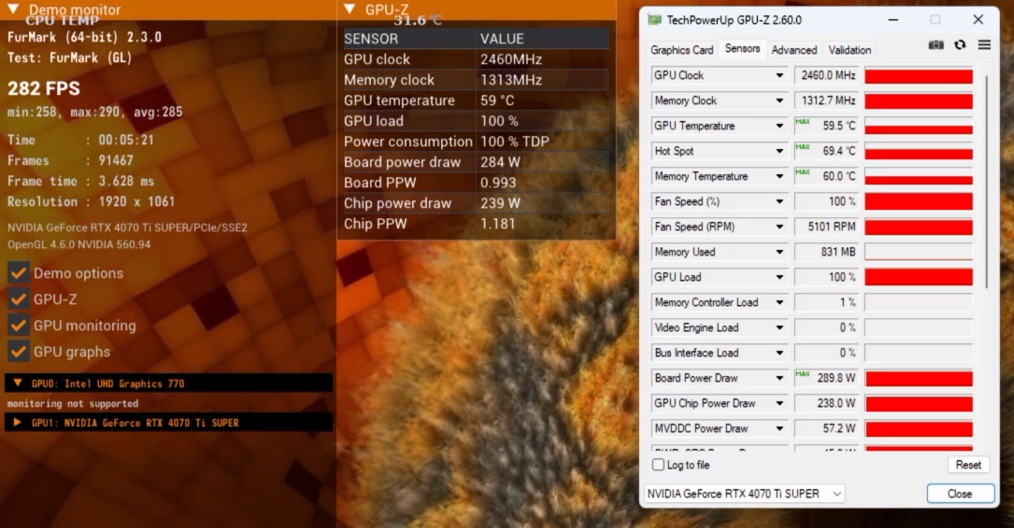Image resolution: width=1014 pixels, height=528 pixels.
Task: Click the Reset button
Action: 967,465
